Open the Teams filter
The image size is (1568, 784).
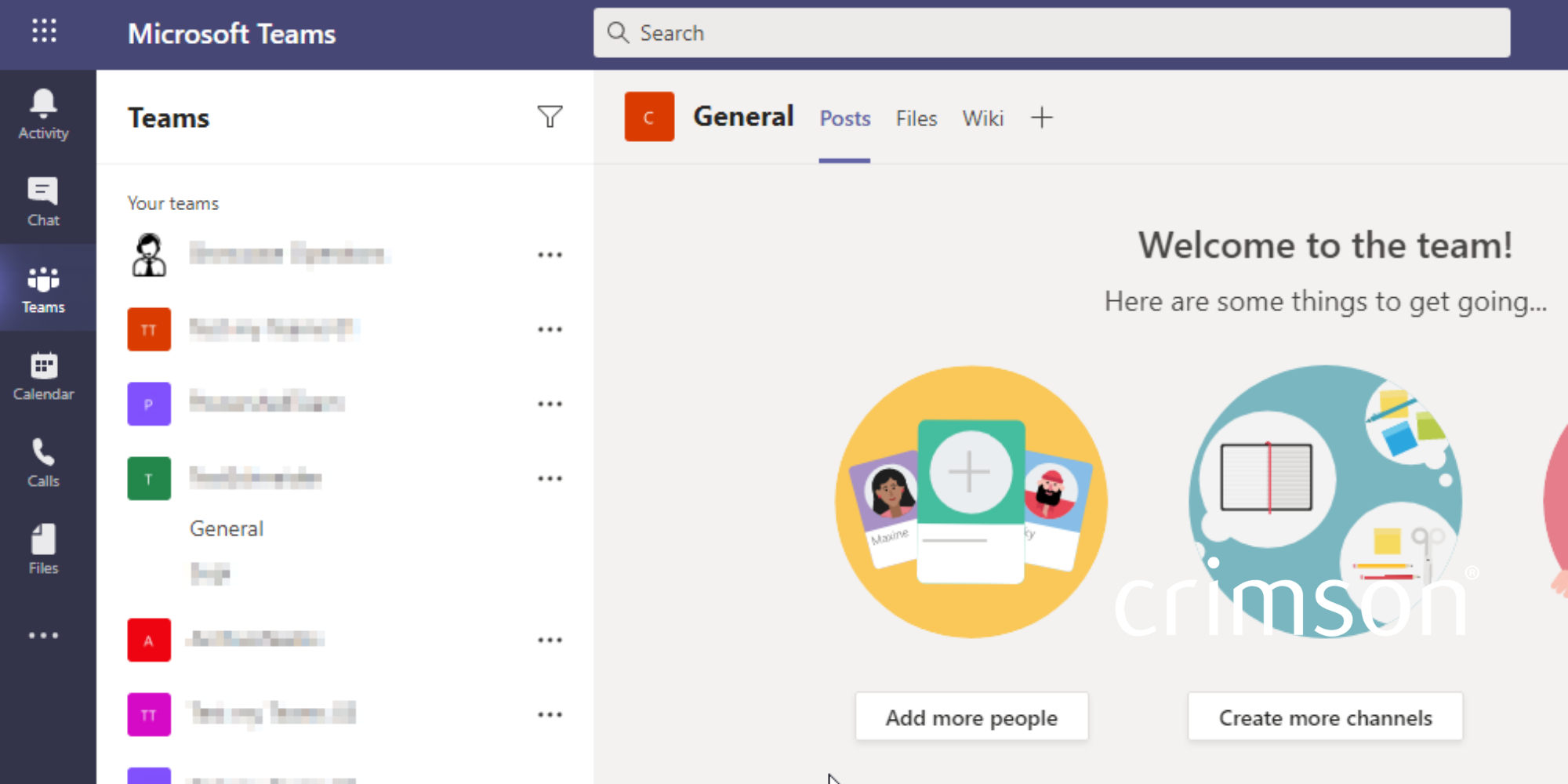pos(550,117)
